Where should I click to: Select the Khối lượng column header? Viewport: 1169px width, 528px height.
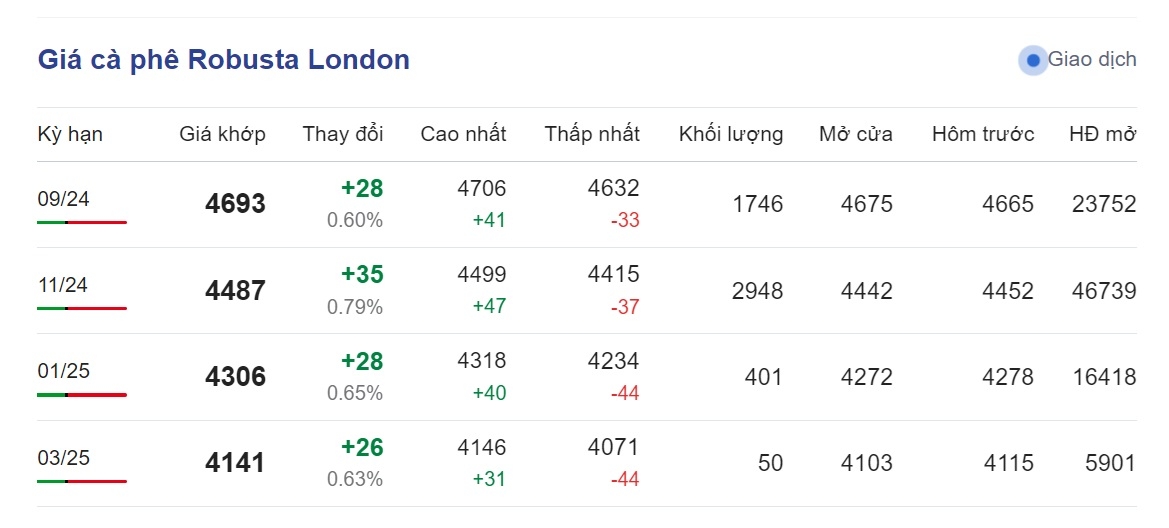pyautogui.click(x=731, y=134)
